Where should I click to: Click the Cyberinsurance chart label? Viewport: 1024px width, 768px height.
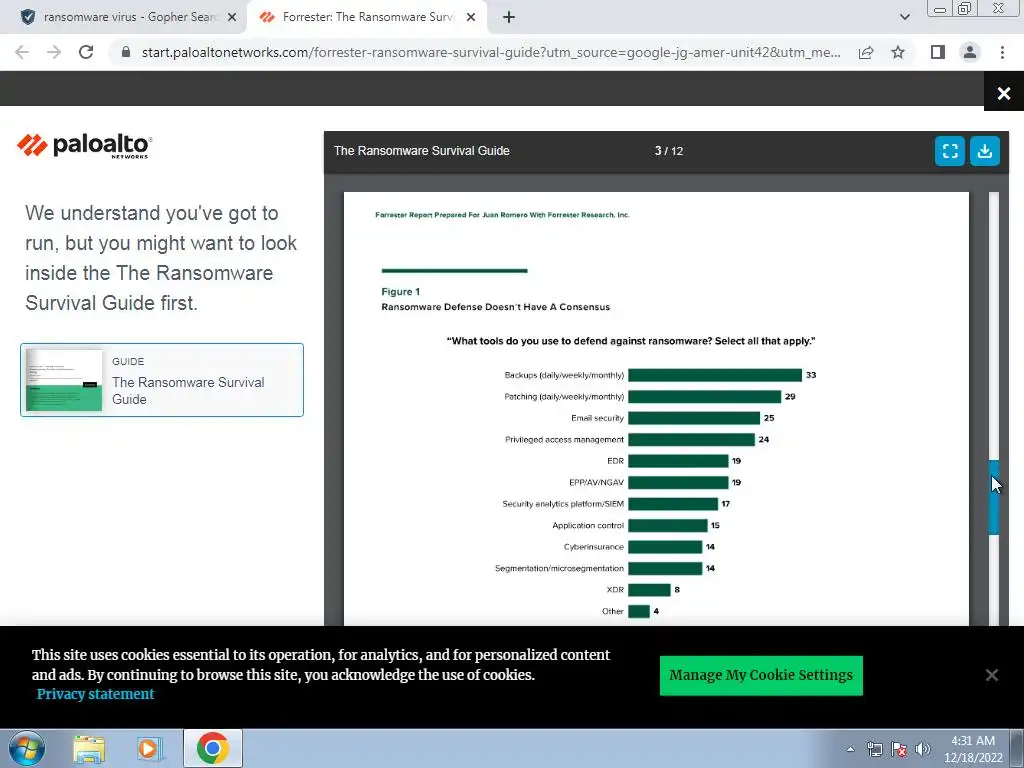(x=594, y=547)
